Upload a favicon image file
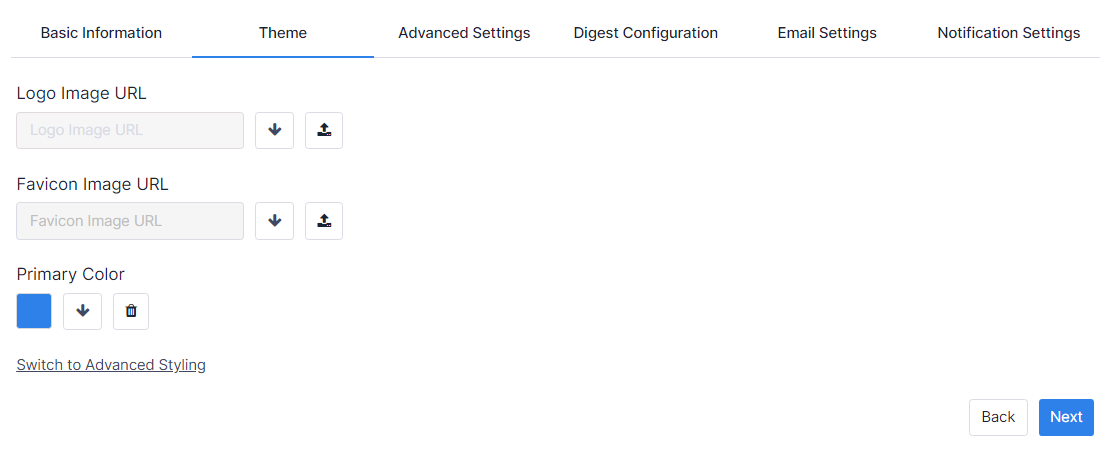The height and width of the screenshot is (459, 1110). tap(324, 221)
